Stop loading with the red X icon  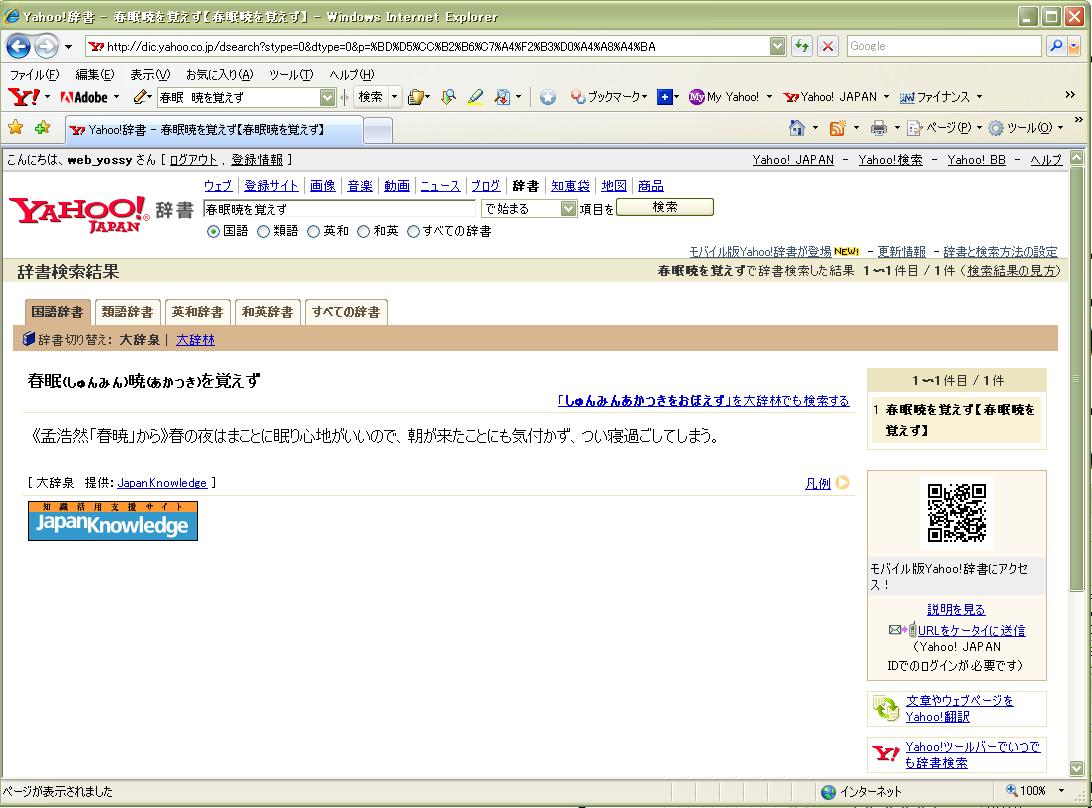(x=827, y=47)
